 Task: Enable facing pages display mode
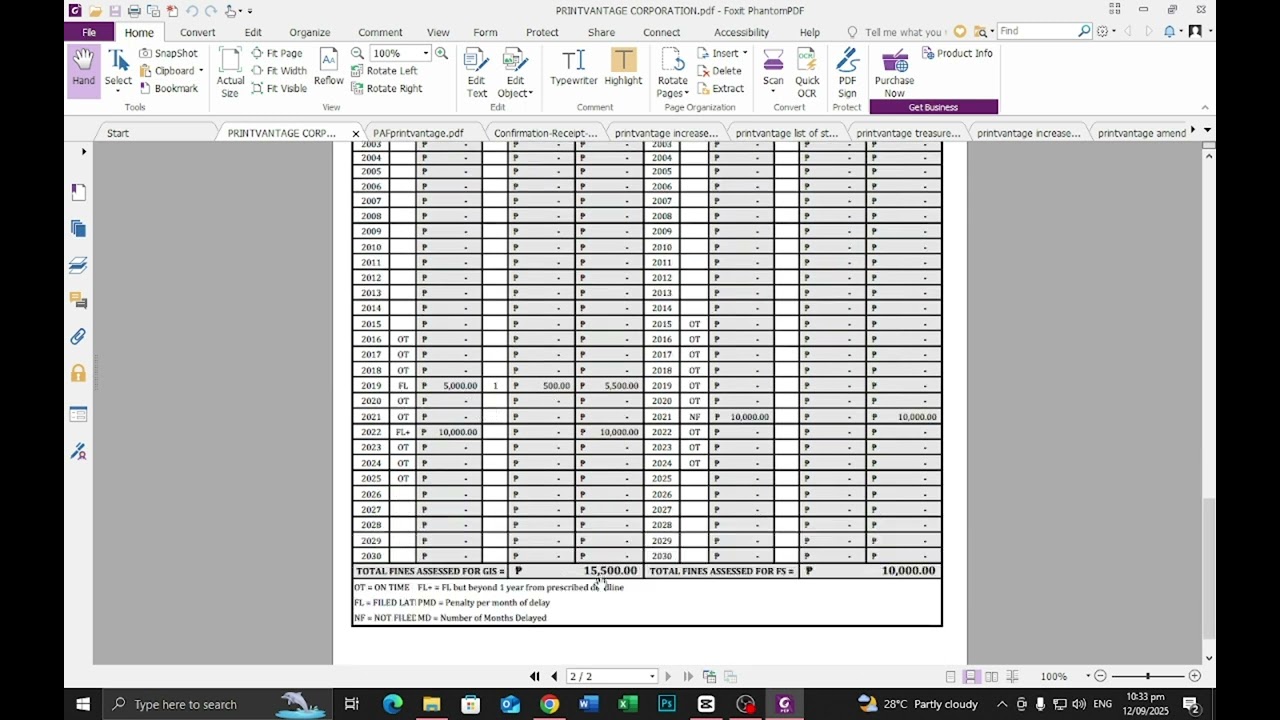(x=991, y=677)
